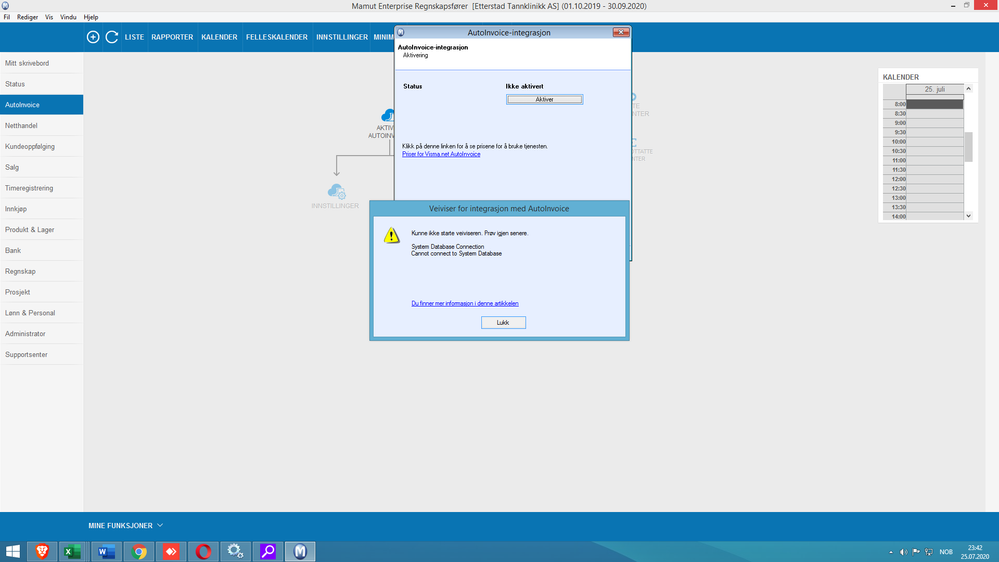Select Supportsenter in sidebar
999x562 pixels.
pyautogui.click(x=41, y=354)
